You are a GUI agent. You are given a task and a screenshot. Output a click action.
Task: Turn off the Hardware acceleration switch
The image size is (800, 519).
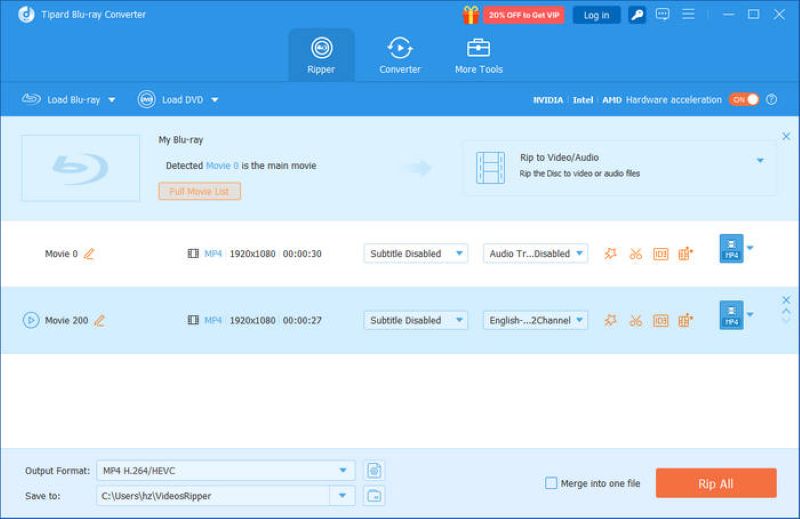(x=743, y=100)
